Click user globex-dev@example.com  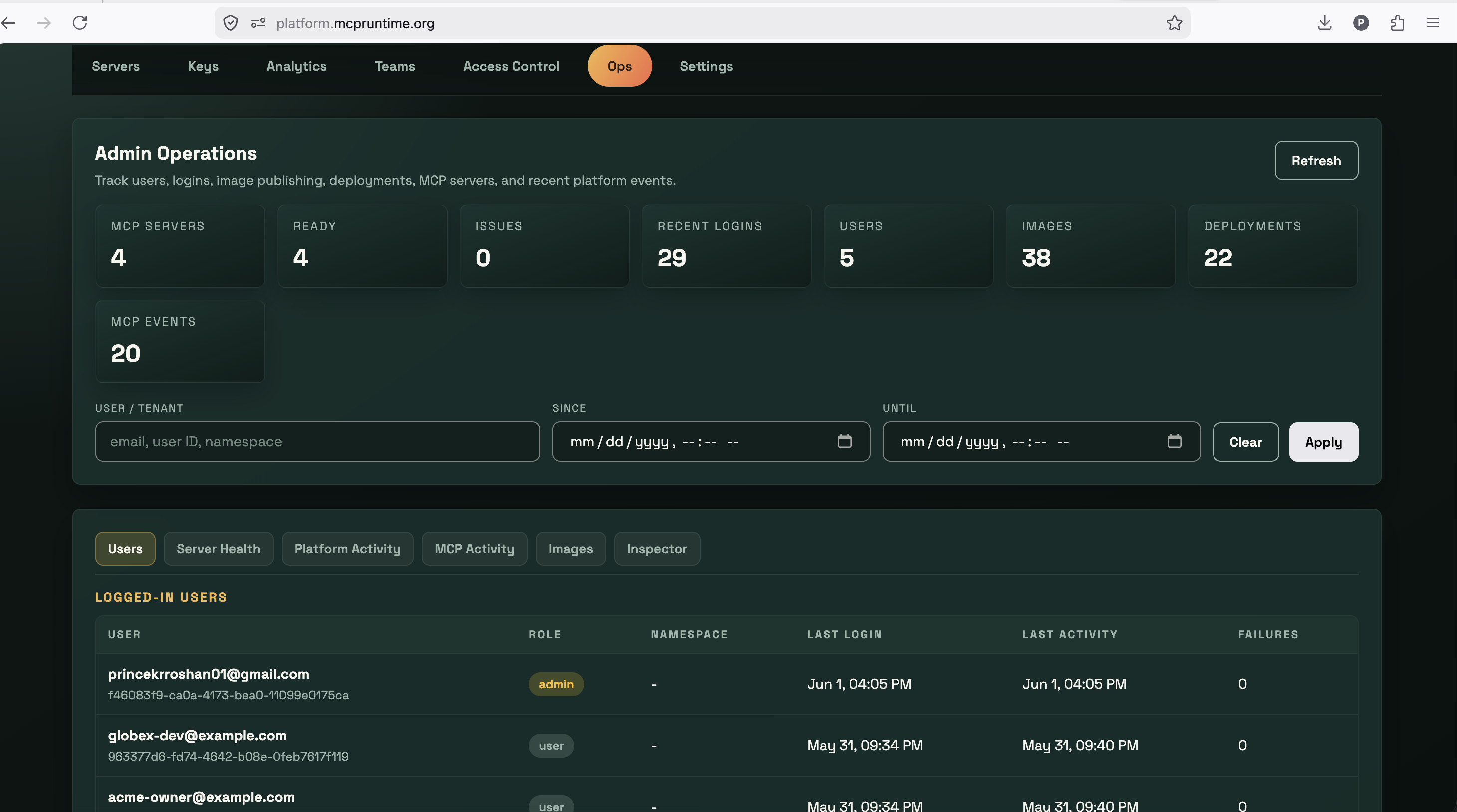tap(198, 736)
